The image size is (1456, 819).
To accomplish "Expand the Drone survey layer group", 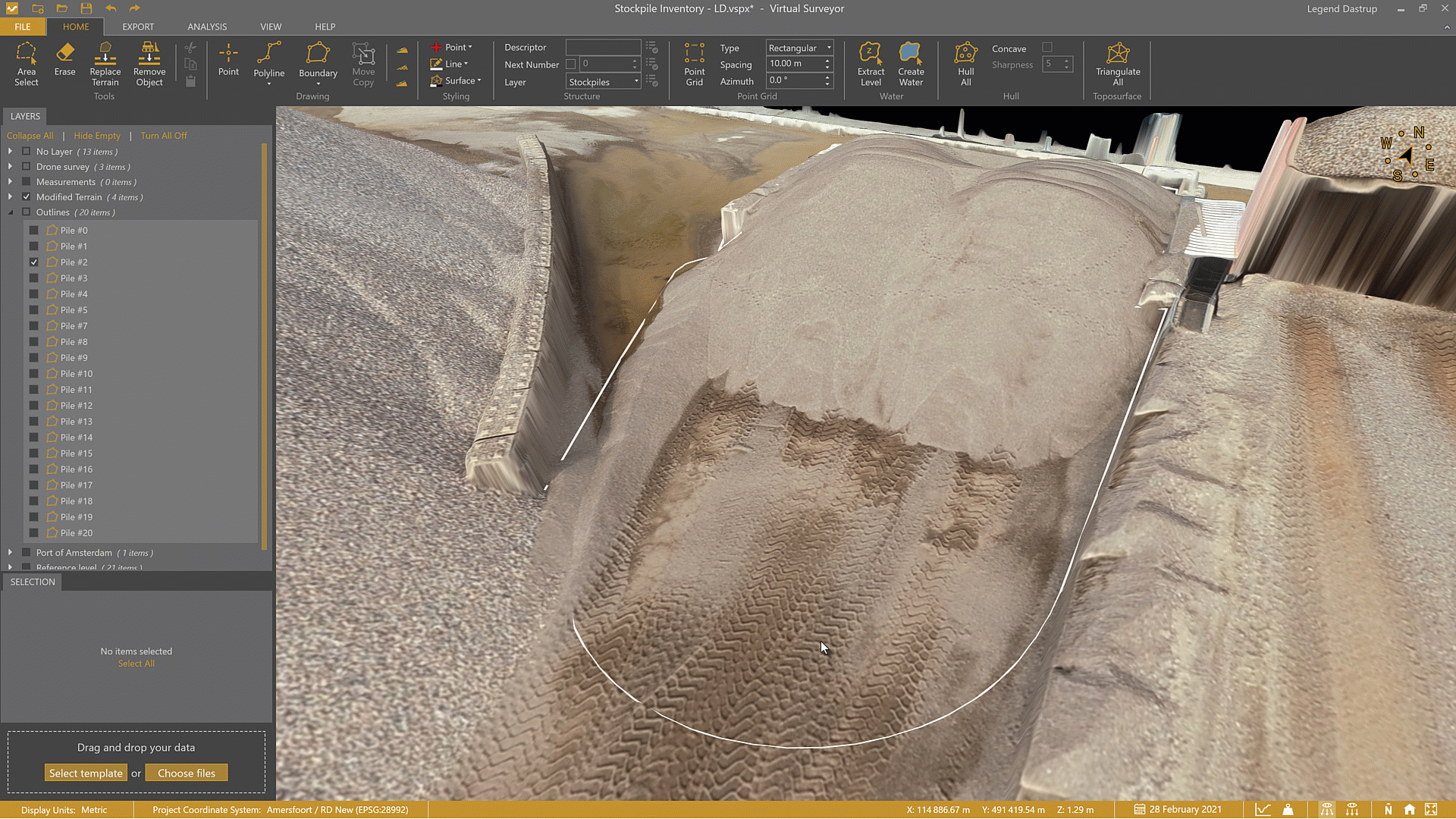I will click(10, 167).
